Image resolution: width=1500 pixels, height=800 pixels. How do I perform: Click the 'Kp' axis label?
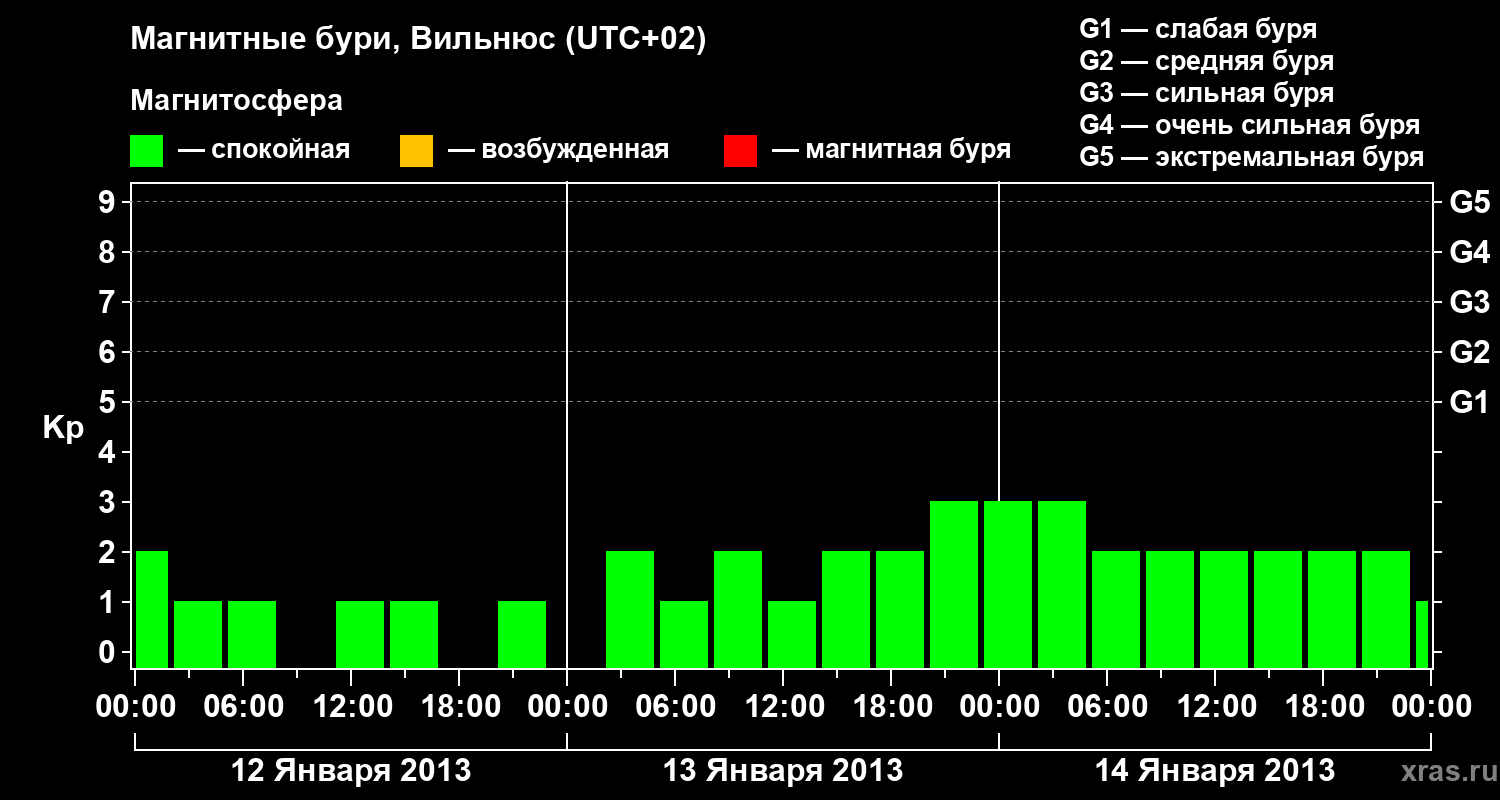click(63, 428)
